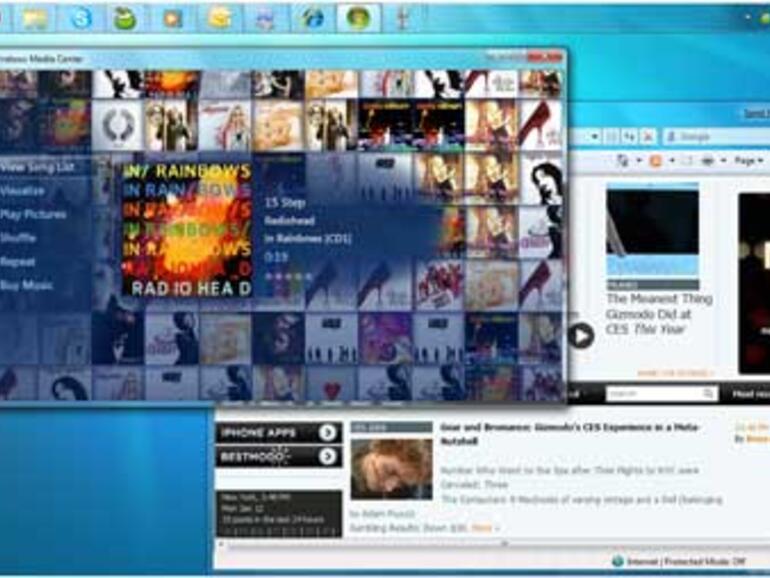Image resolution: width=770 pixels, height=578 pixels.
Task: Click the magnifier icon in Gizmodo search
Action: [x=708, y=394]
